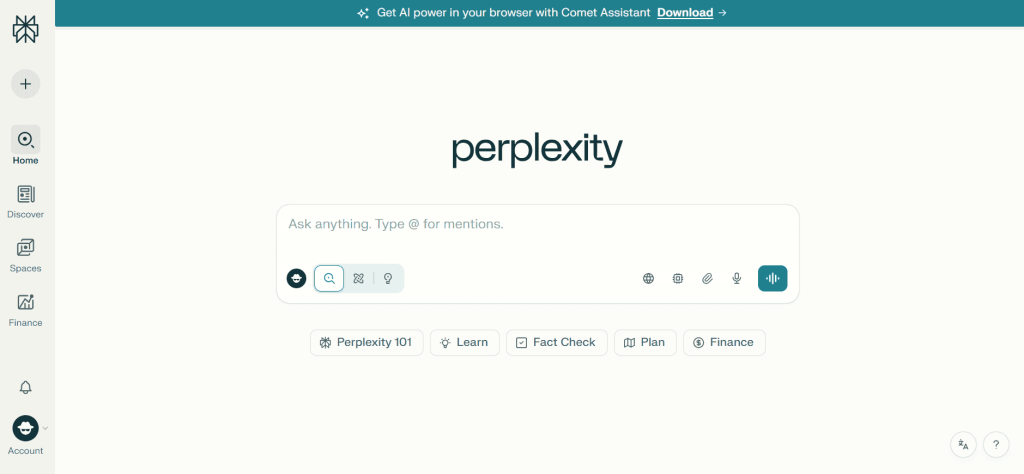Viewport: 1024px width, 474px height.
Task: Go to Spaces in the sidebar
Action: click(26, 255)
